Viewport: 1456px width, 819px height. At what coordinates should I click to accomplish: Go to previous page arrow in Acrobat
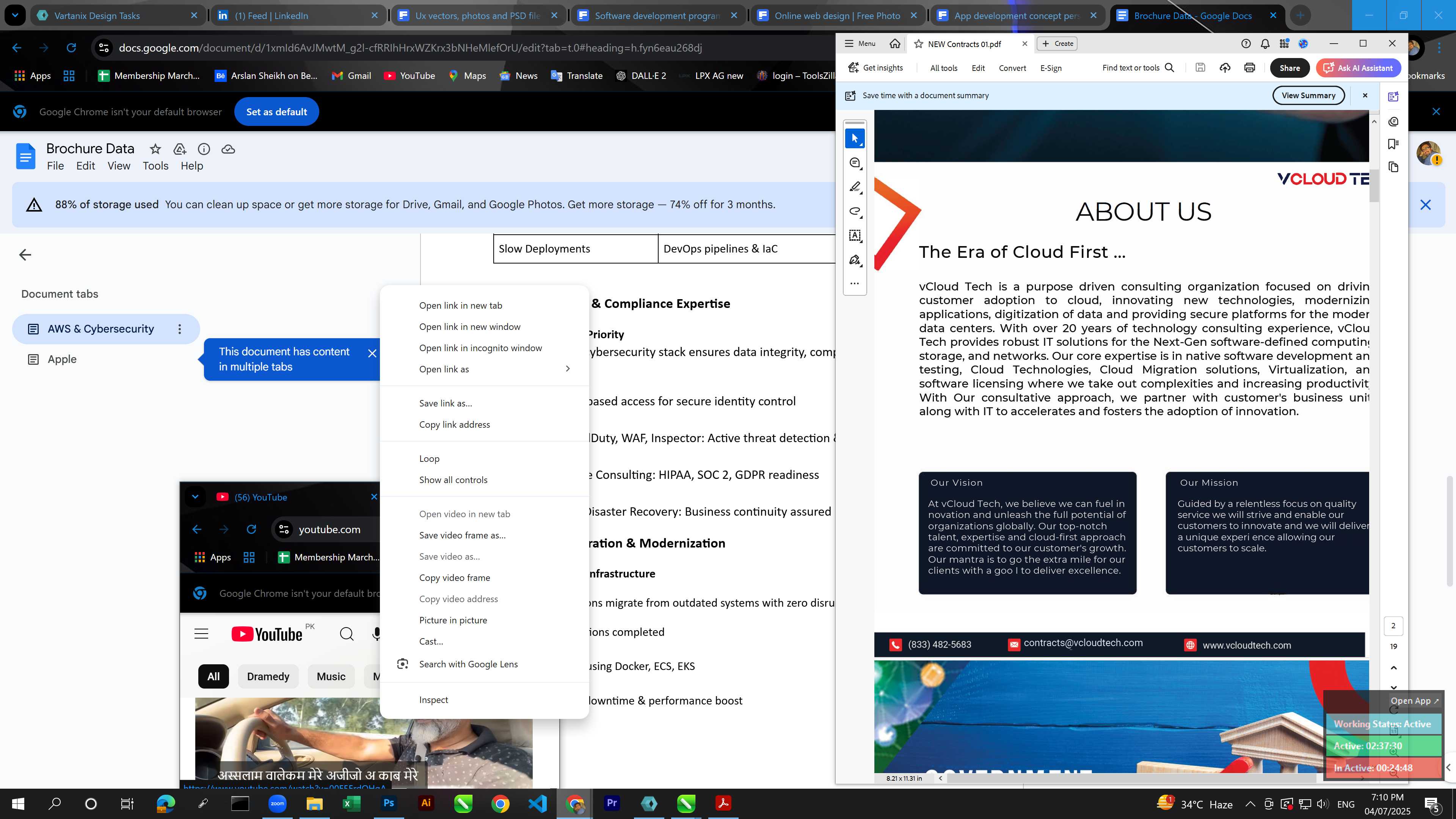1393,667
